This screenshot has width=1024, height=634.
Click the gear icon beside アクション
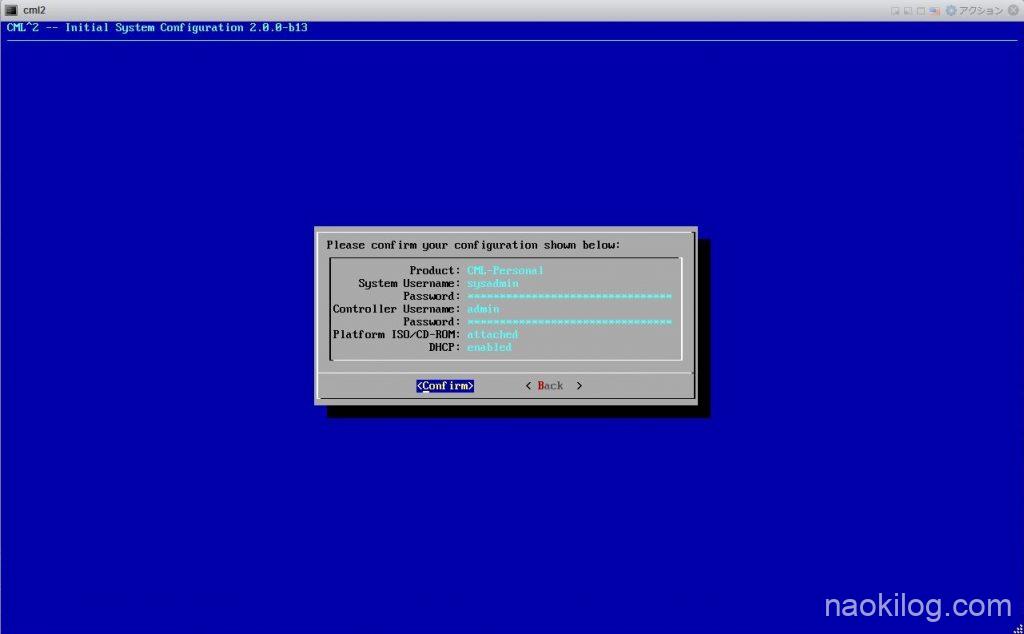click(951, 10)
